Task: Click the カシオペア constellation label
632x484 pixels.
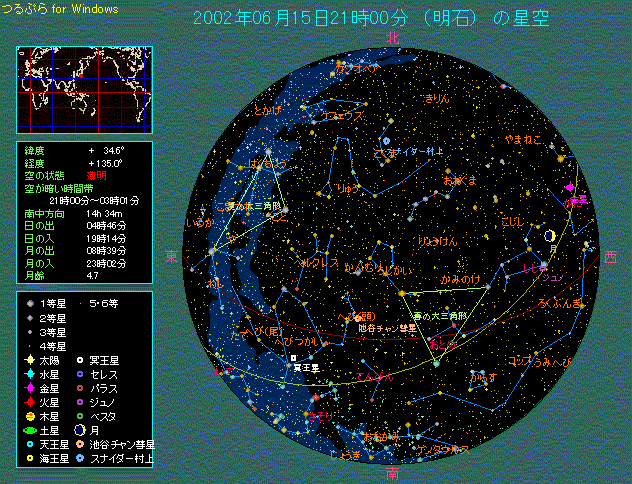Action: (x=356, y=69)
